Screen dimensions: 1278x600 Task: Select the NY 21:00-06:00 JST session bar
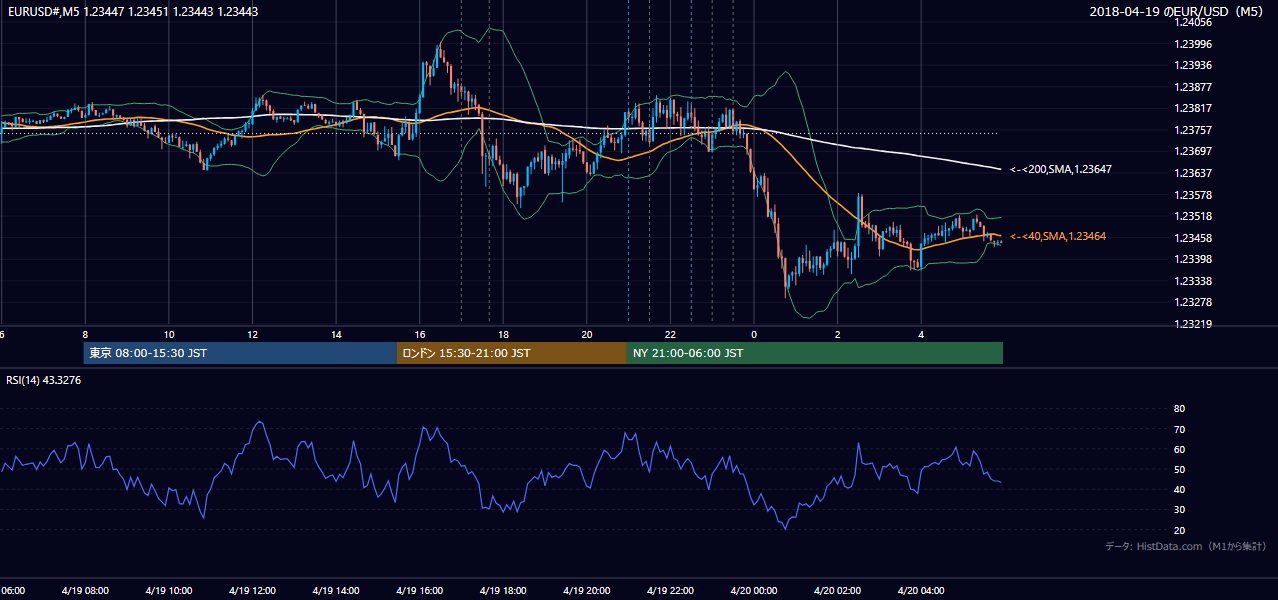[815, 353]
